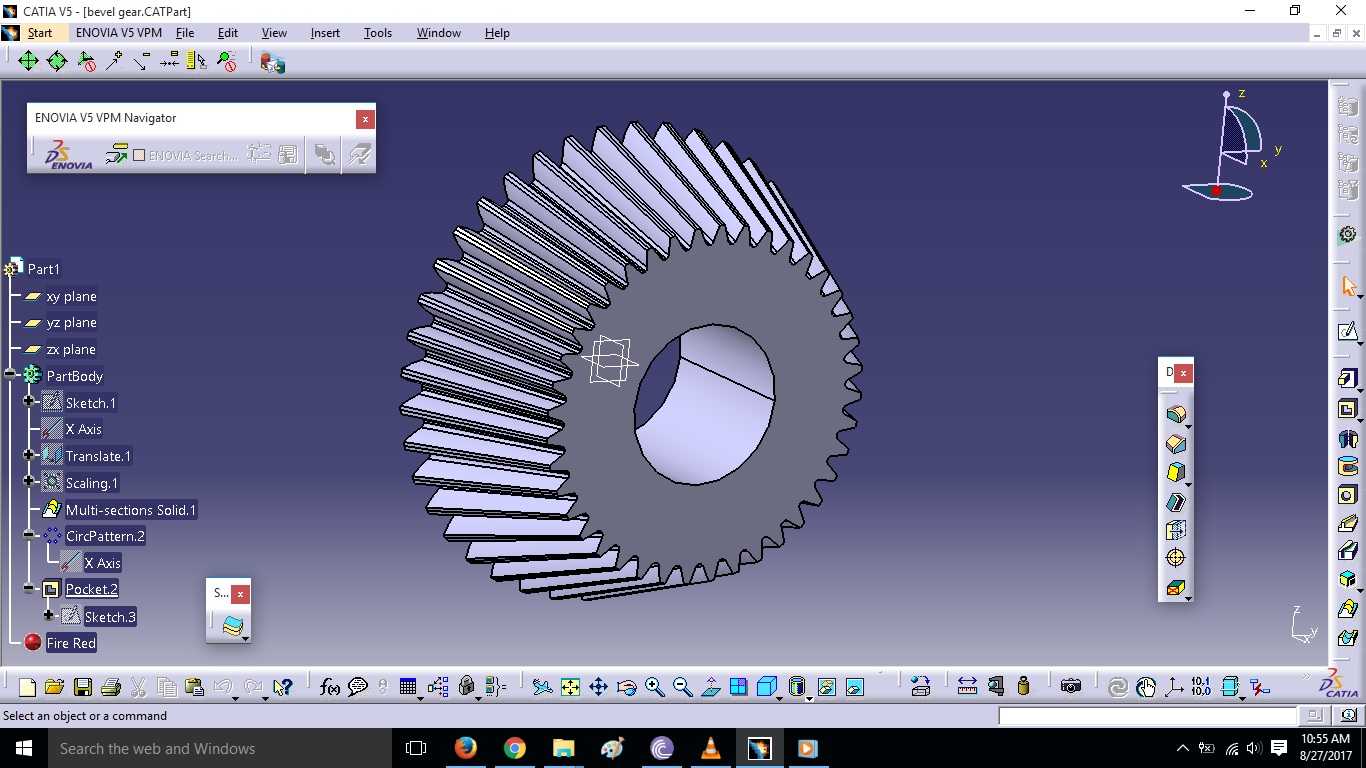Select Multi-sections Solid.1 in the tree
Viewport: 1366px width, 768px height.
point(131,510)
